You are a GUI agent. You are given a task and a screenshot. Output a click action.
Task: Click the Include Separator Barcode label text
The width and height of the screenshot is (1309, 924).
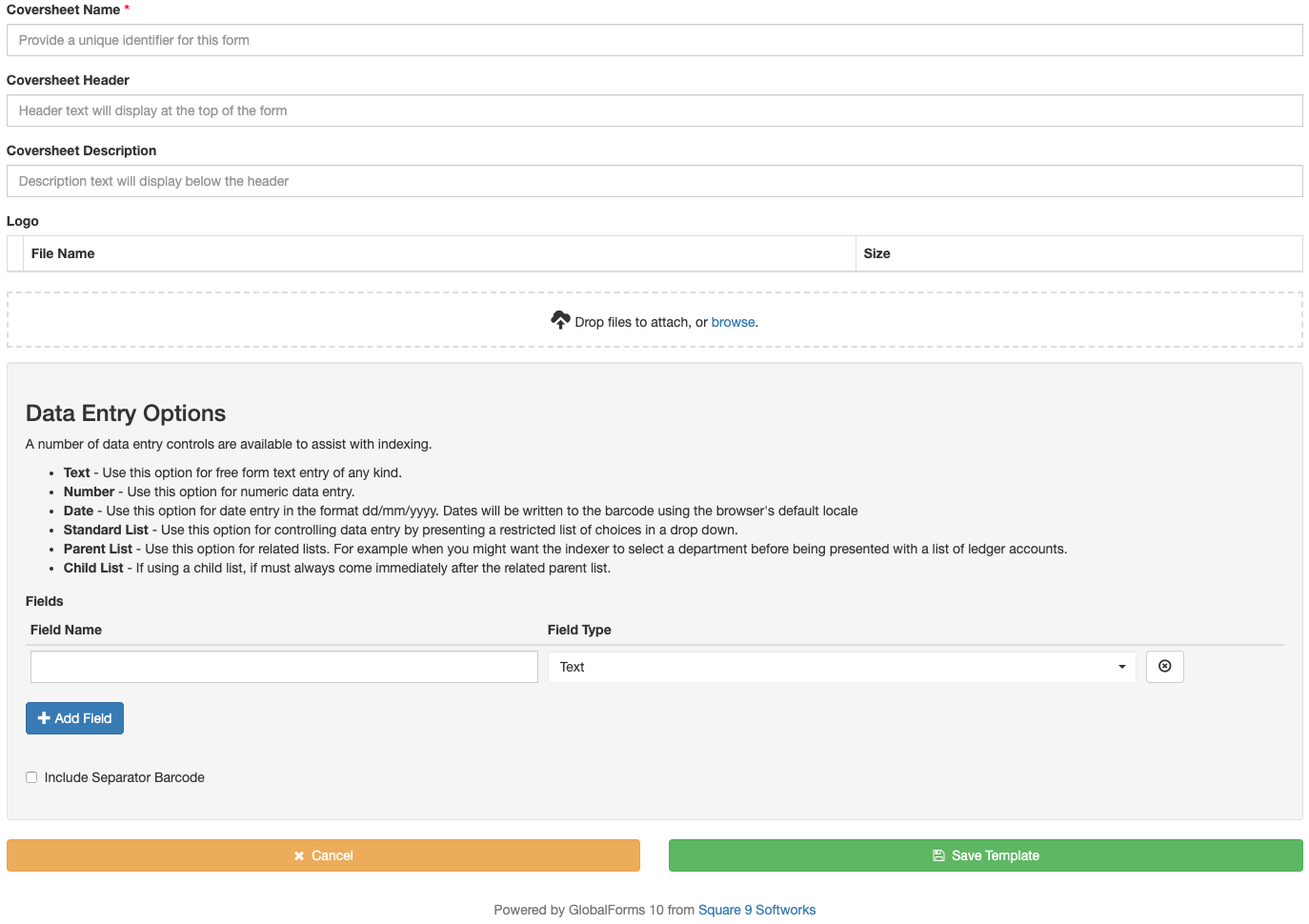pyautogui.click(x=125, y=777)
